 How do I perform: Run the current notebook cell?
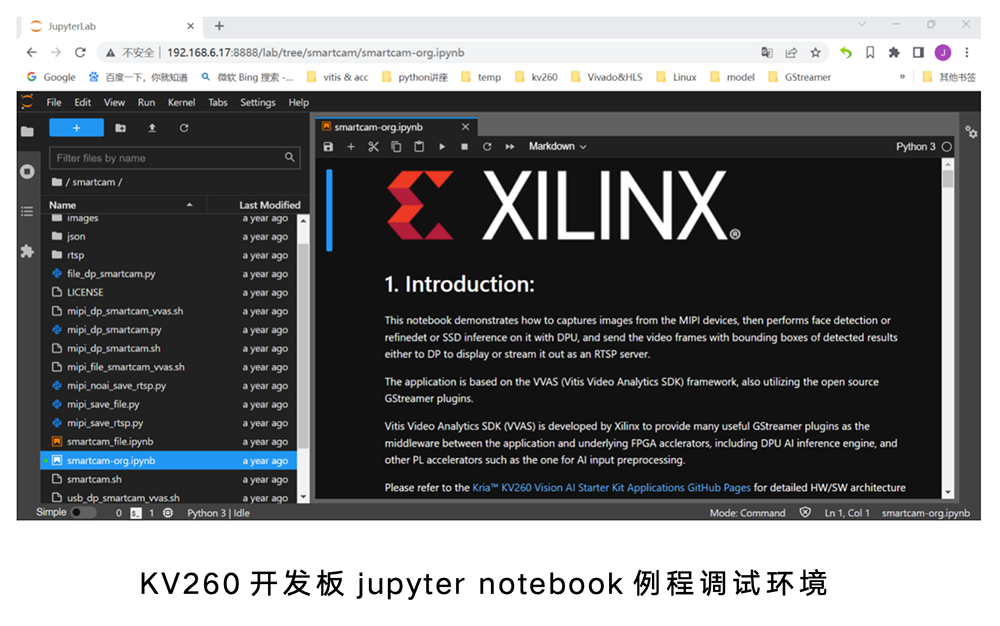[x=442, y=146]
